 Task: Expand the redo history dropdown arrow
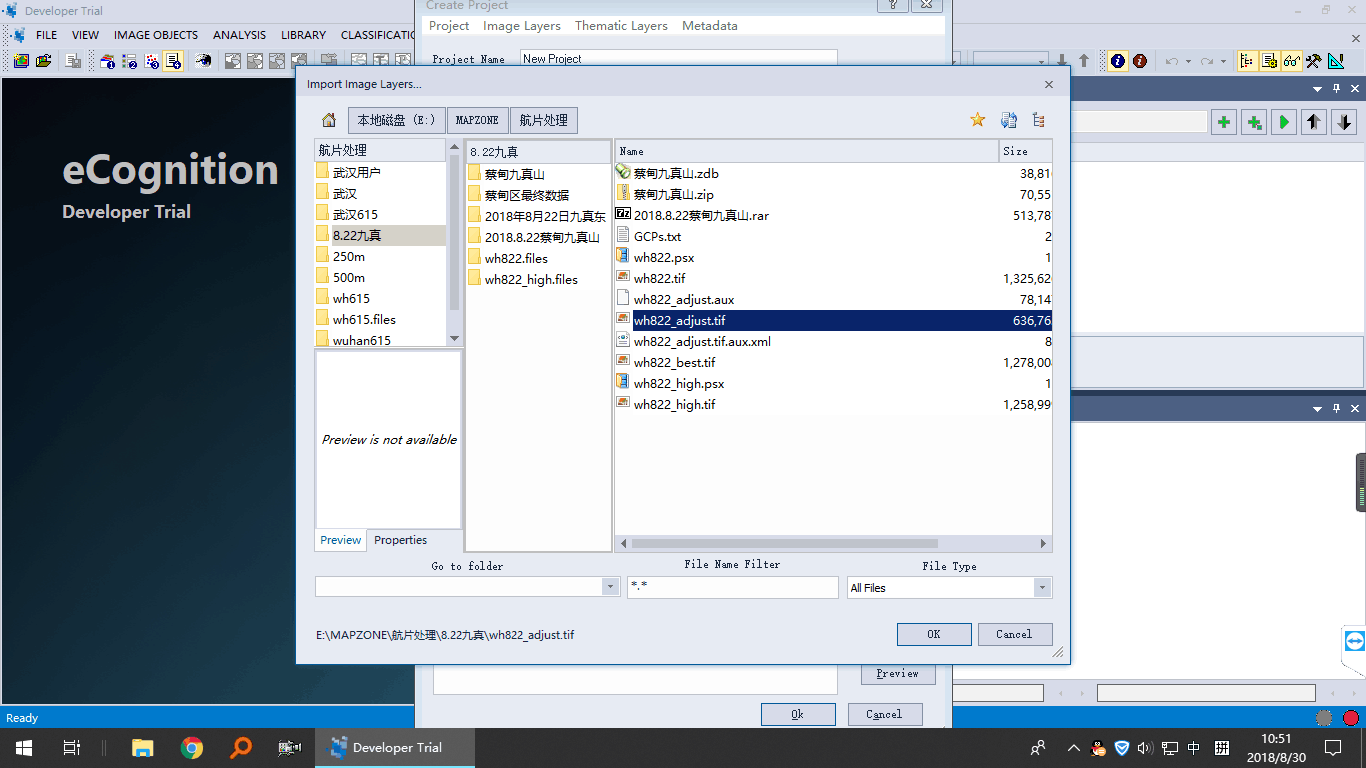point(1223,61)
